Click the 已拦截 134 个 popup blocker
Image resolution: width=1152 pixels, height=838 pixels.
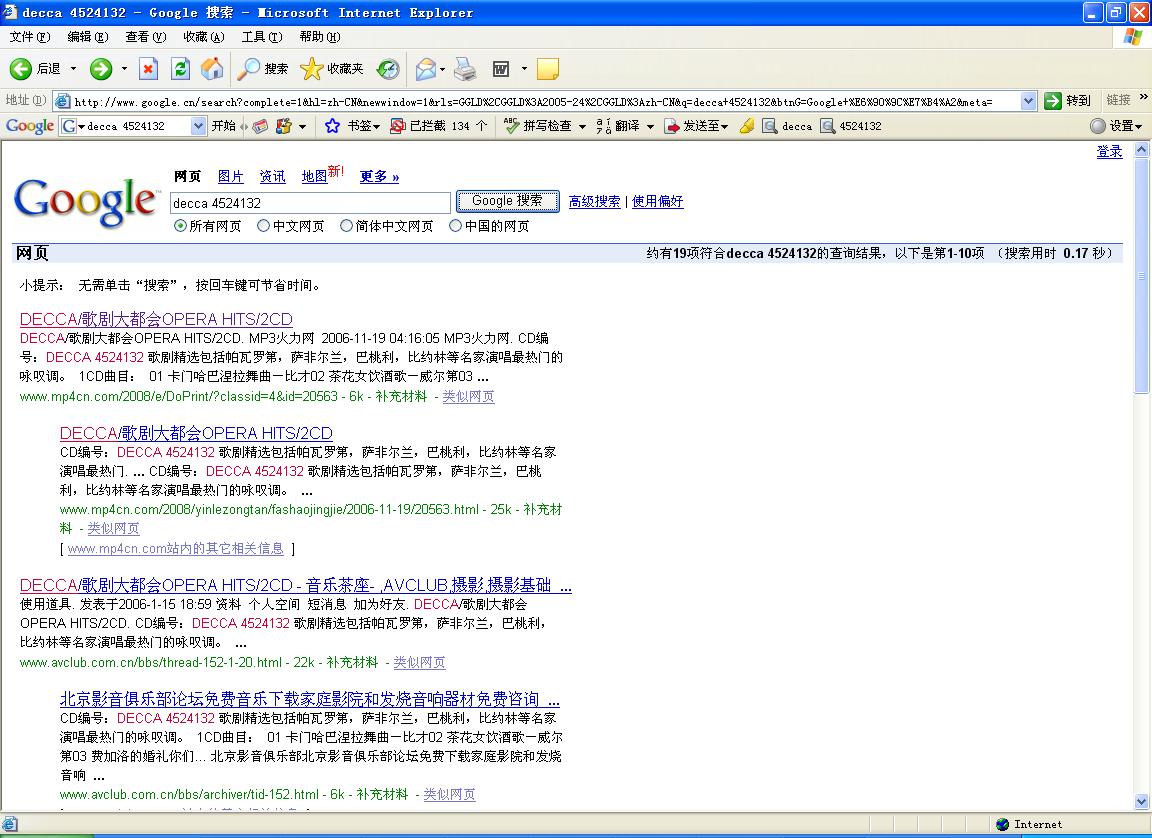[x=439, y=126]
